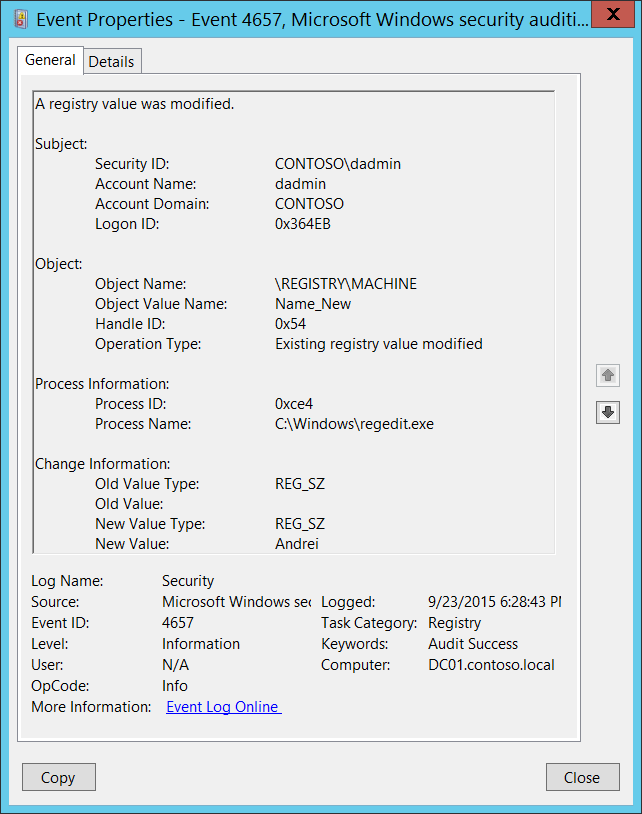Open the Event Log Online link
The image size is (642, 814).
coord(223,707)
